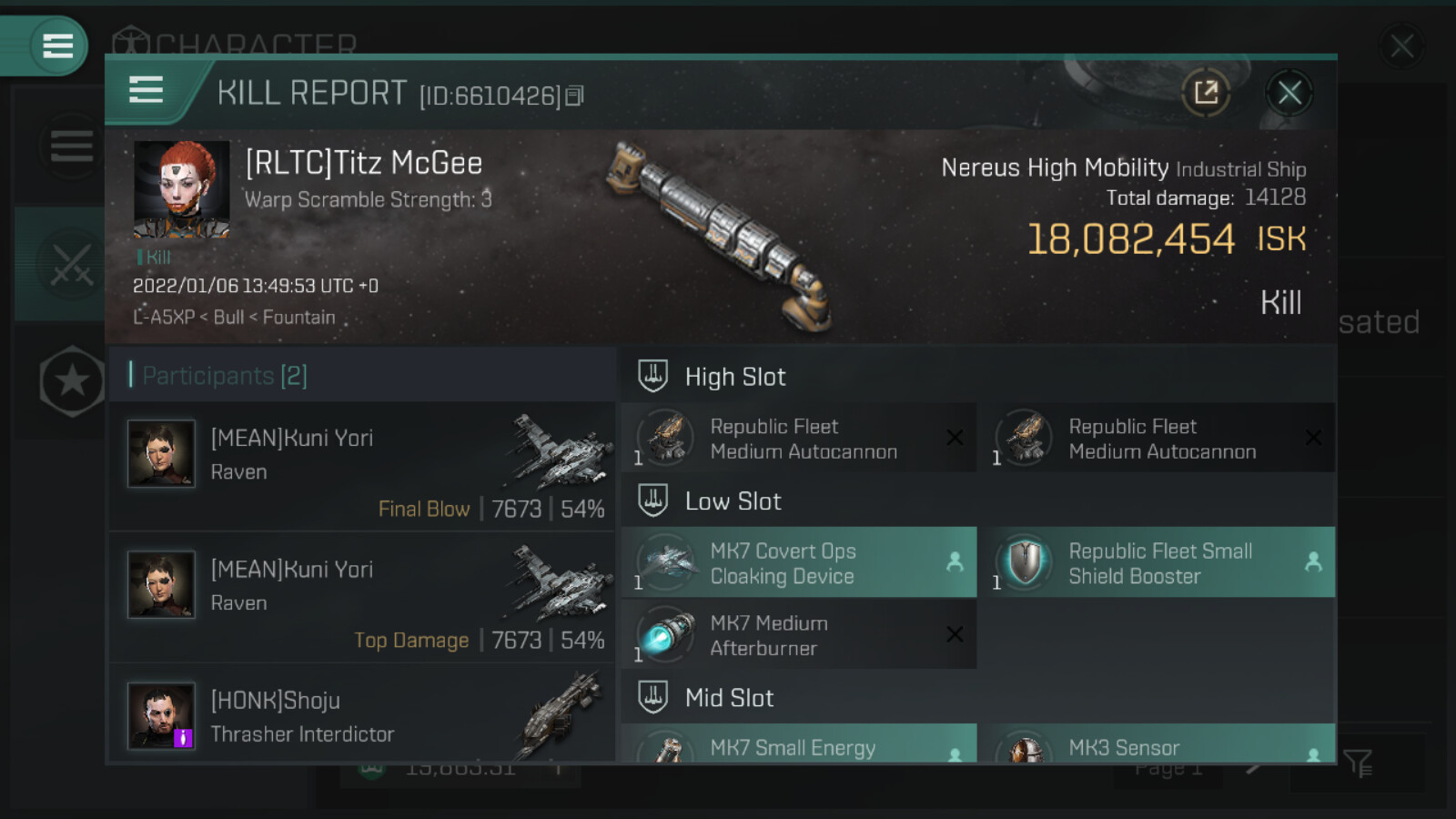Select Kuni Yori's Top Damage entry
Image resolution: width=1456 pixels, height=819 pixels.
(362, 597)
